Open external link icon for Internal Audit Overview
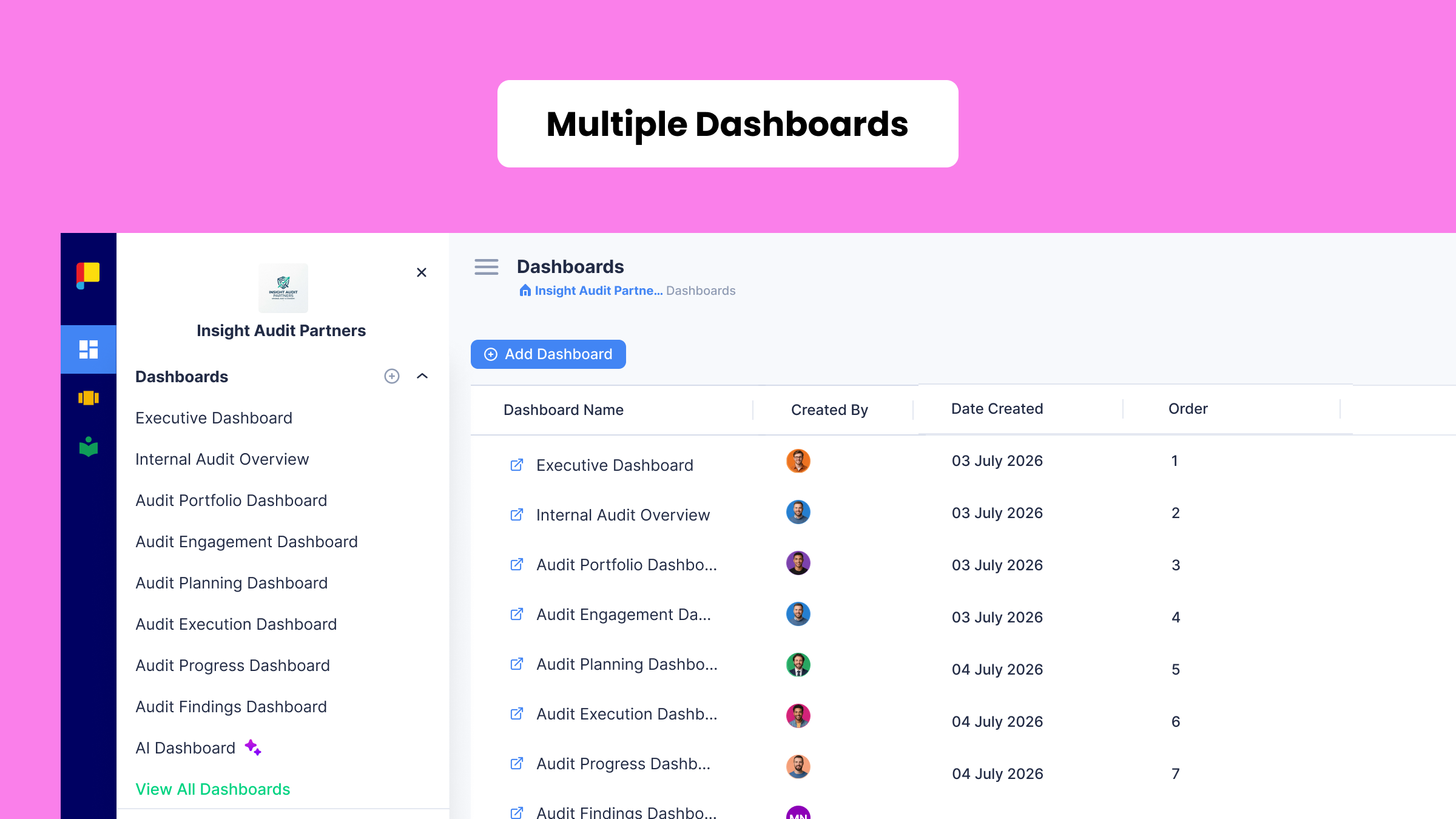The image size is (1456, 819). 517,515
